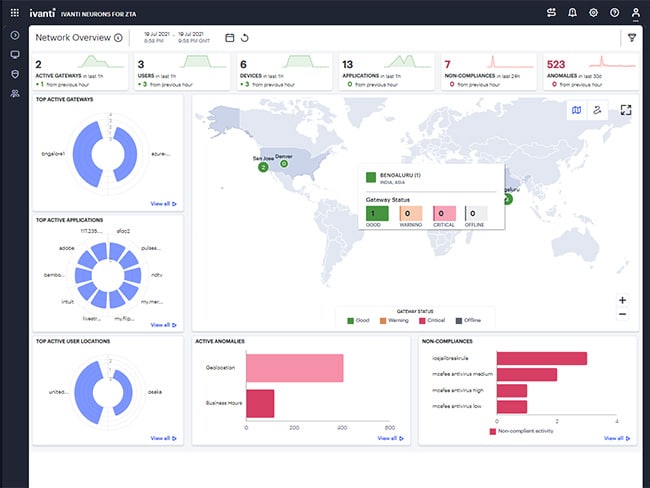Viewport: 650px width, 488px height.
Task: Expand the map to fullscreen
Action: (x=626, y=110)
